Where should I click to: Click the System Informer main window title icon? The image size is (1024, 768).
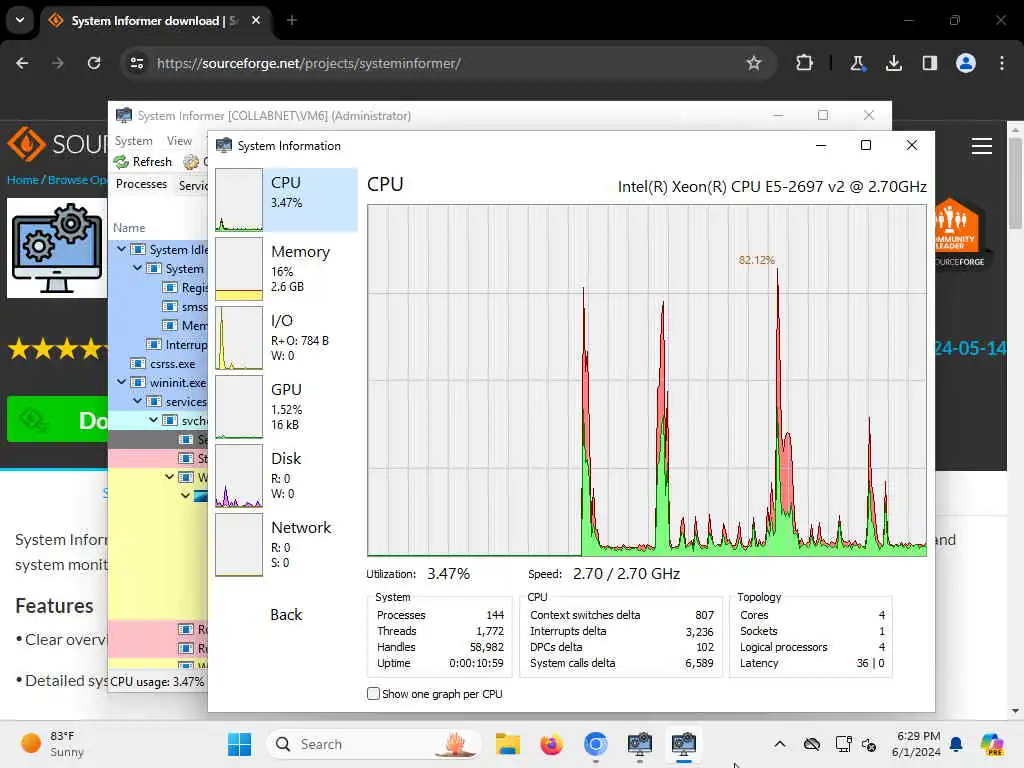click(123, 116)
